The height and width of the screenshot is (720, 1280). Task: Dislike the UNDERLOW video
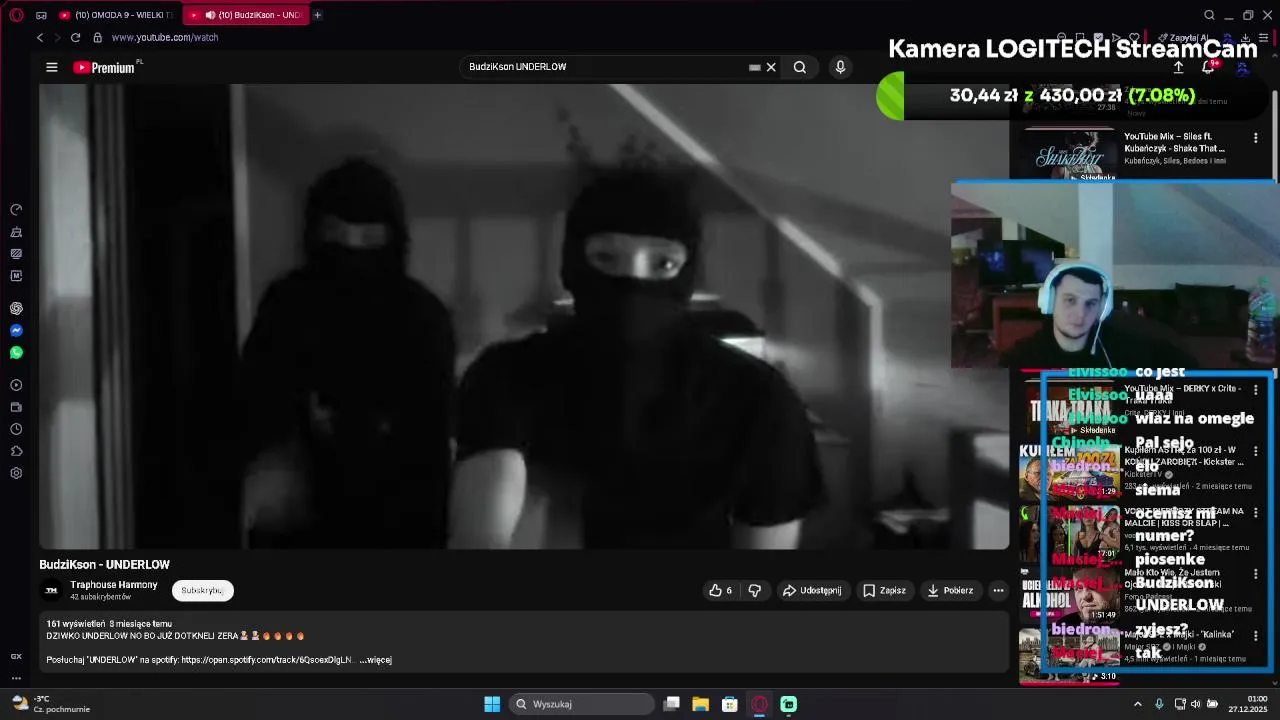point(755,590)
